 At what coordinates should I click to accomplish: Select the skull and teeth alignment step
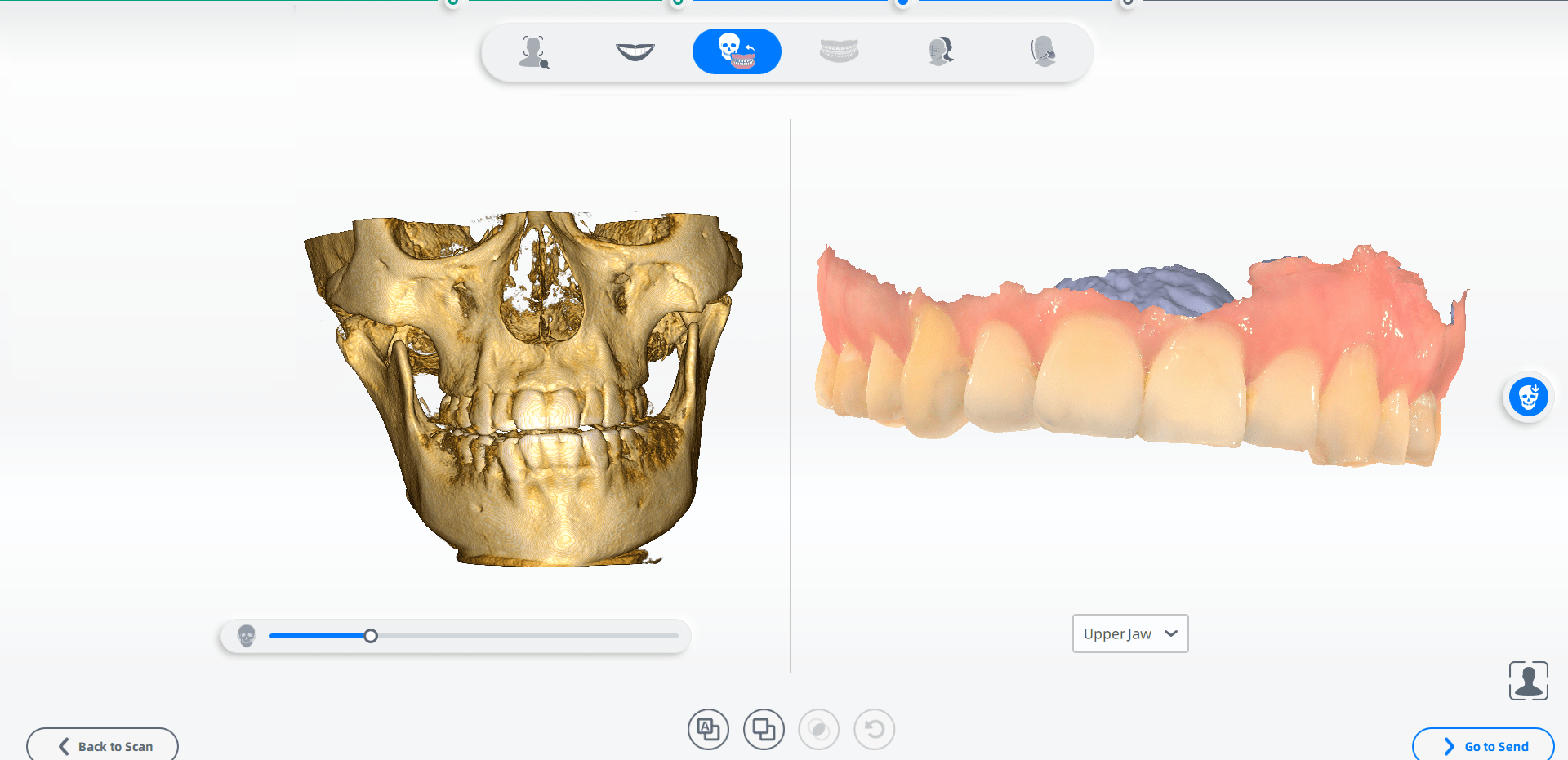click(737, 51)
